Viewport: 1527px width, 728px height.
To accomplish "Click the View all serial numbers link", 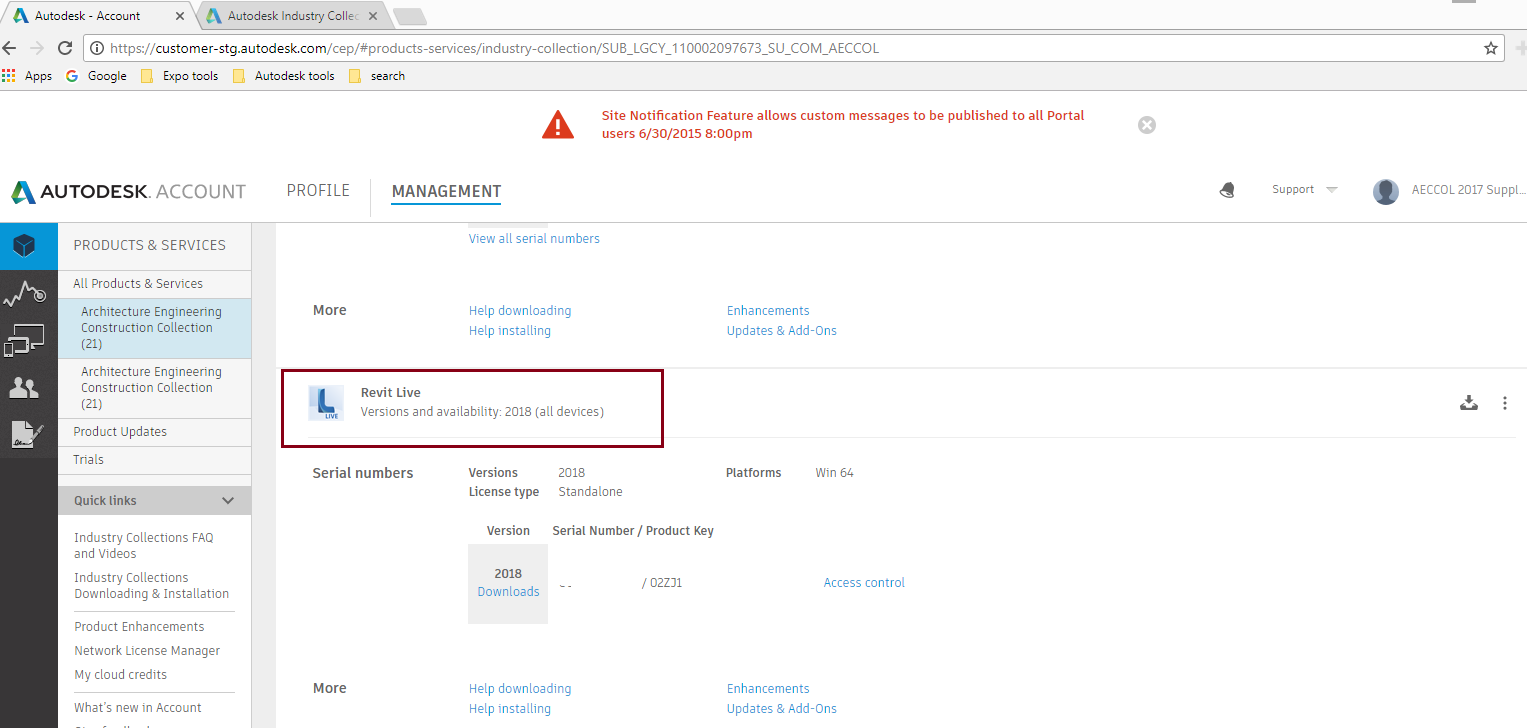I will point(533,238).
